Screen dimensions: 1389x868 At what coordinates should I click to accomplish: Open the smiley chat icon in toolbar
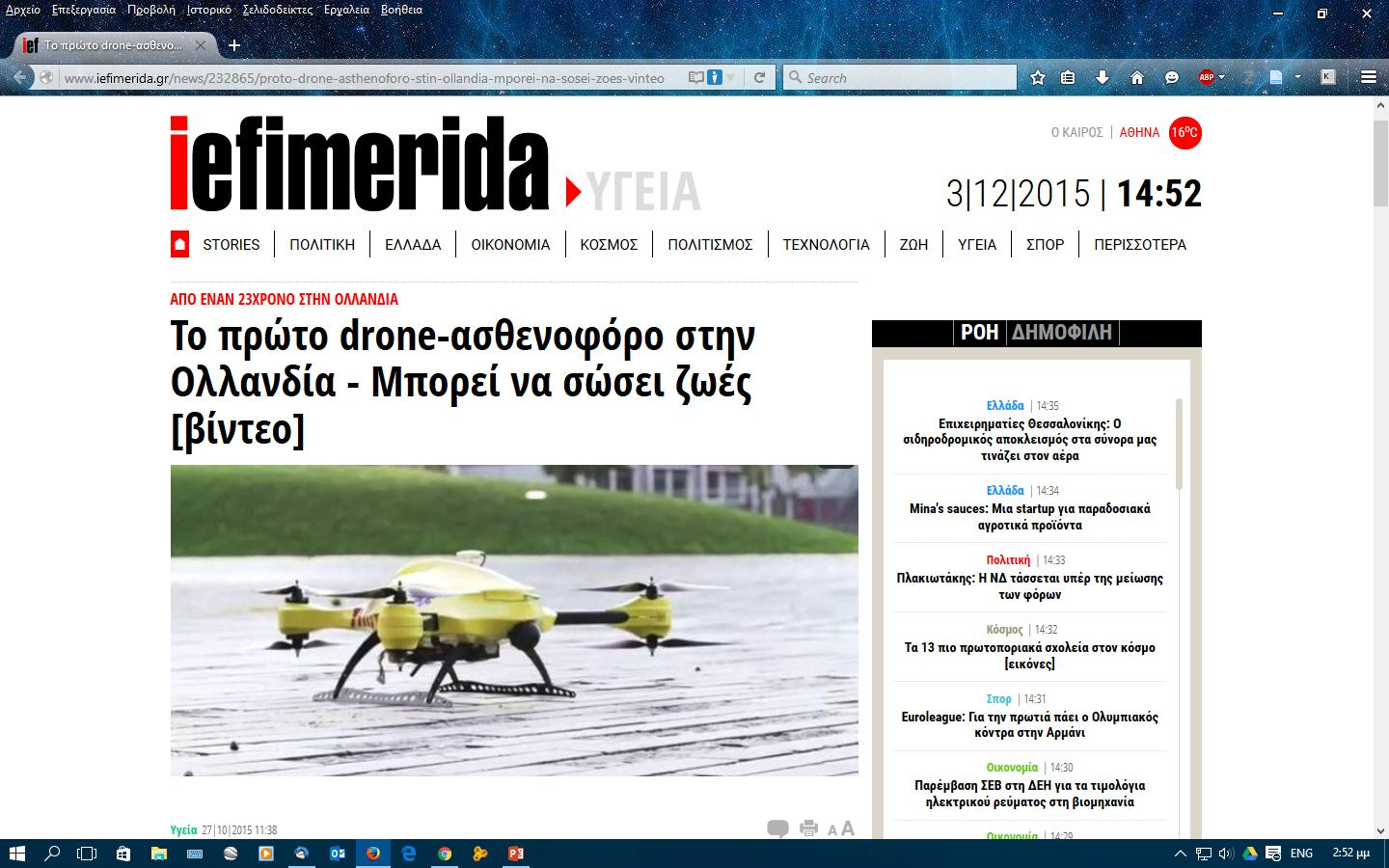point(1172,77)
